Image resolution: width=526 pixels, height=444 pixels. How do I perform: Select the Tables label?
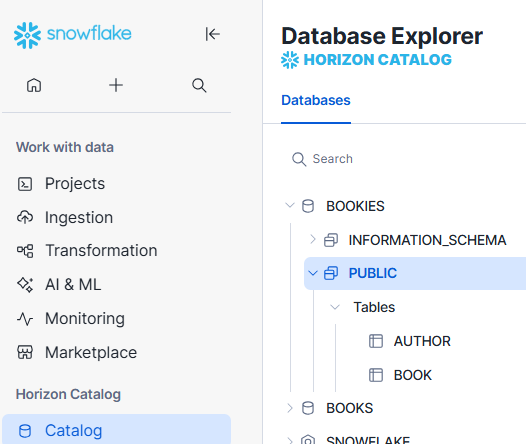pos(374,307)
